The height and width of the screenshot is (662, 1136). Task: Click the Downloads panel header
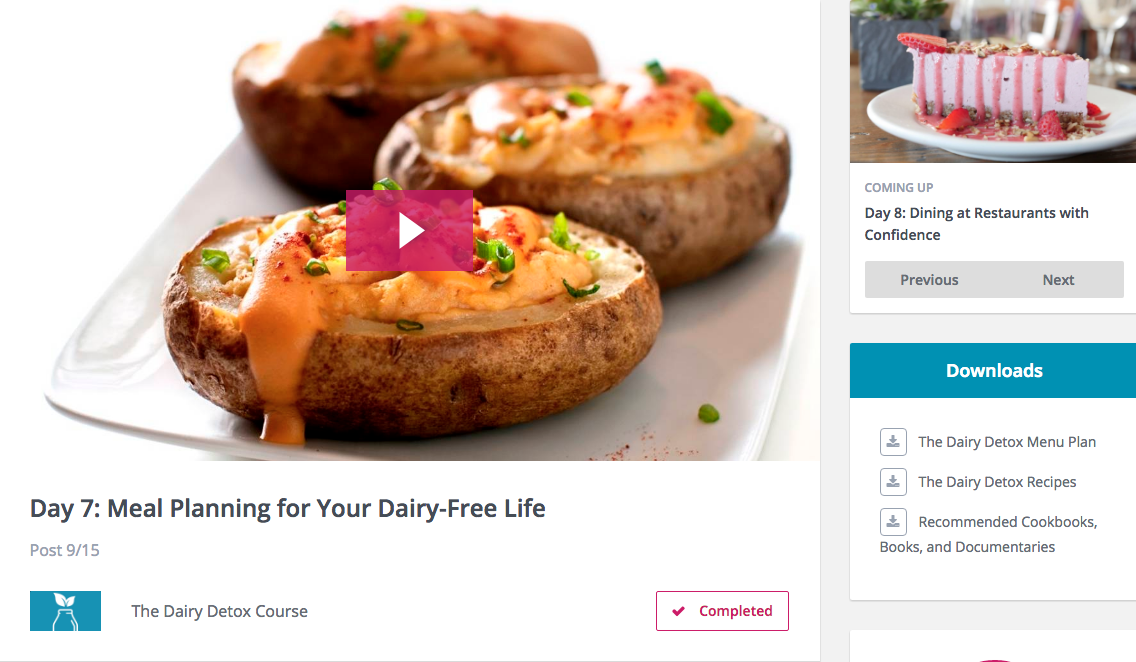click(x=993, y=370)
